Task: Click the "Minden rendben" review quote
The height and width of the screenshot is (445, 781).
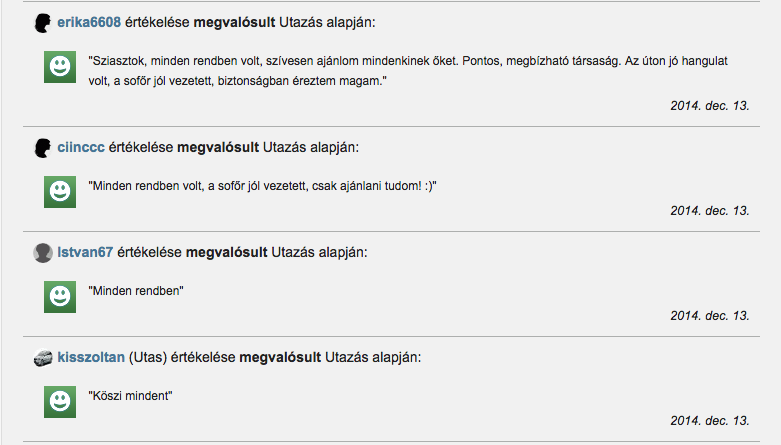Action: [136, 291]
